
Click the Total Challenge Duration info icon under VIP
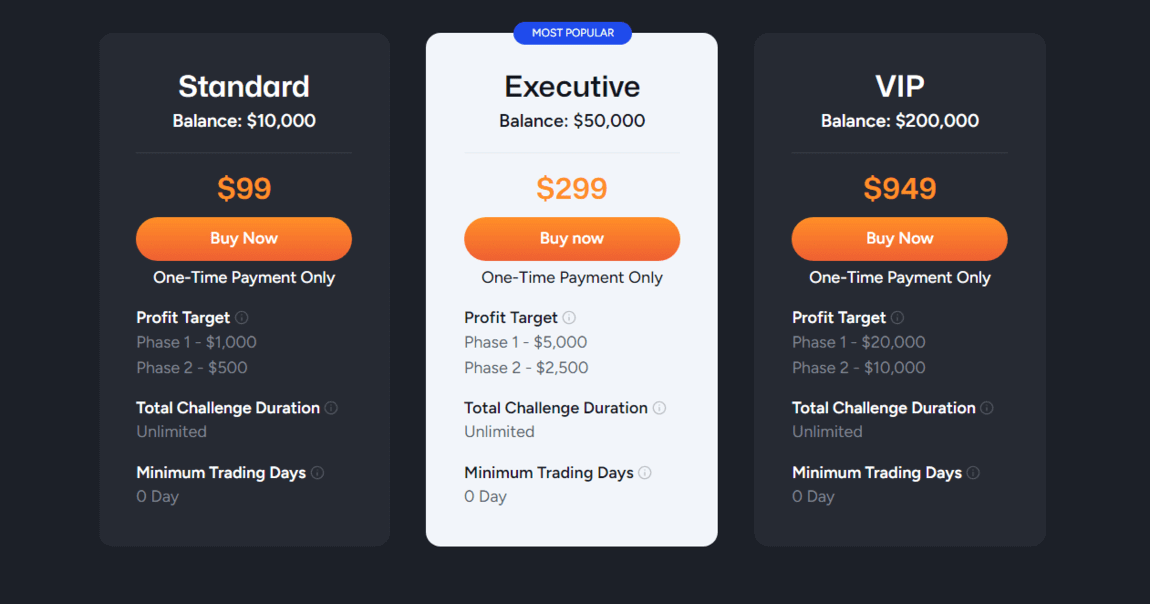click(x=987, y=408)
